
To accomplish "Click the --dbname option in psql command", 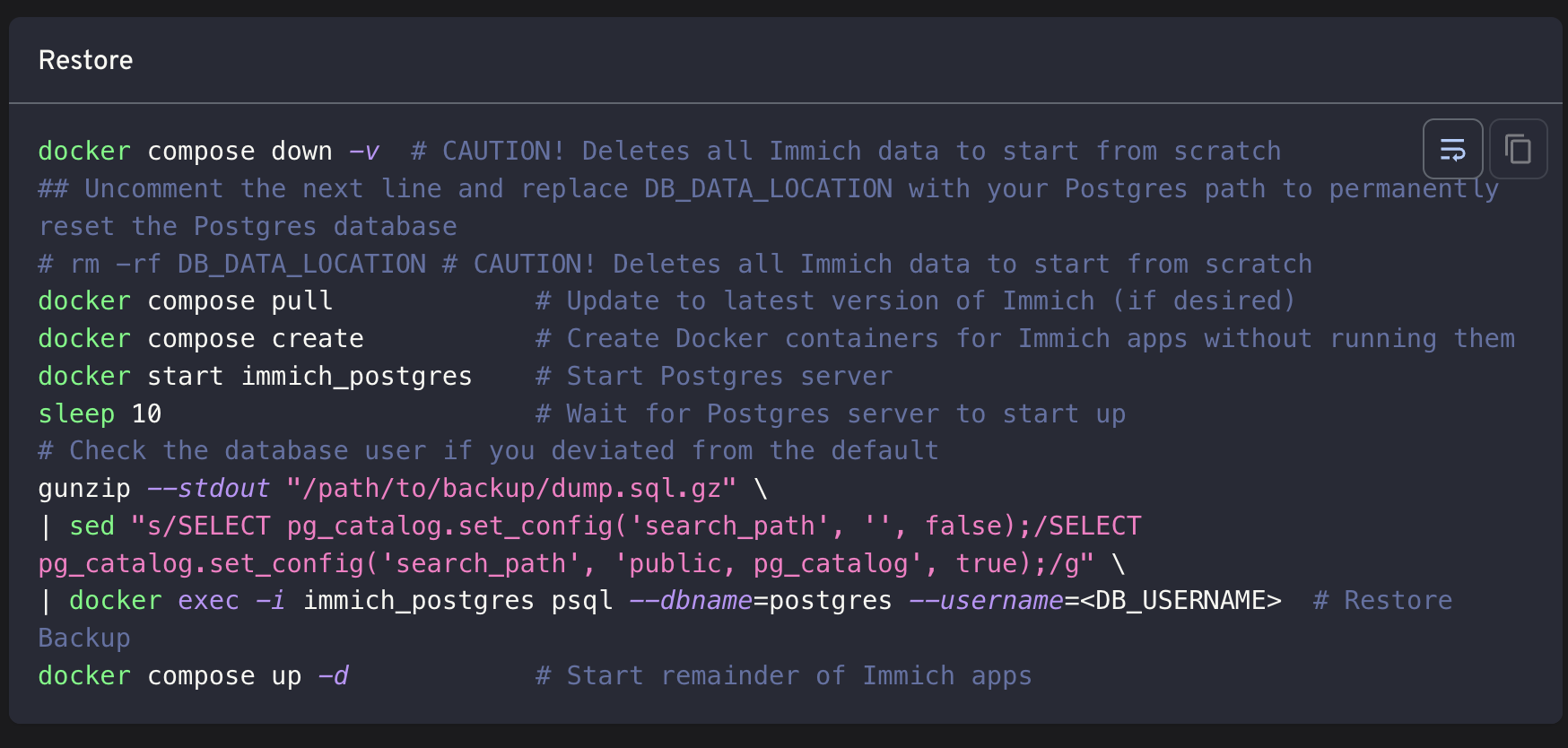I will click(691, 600).
